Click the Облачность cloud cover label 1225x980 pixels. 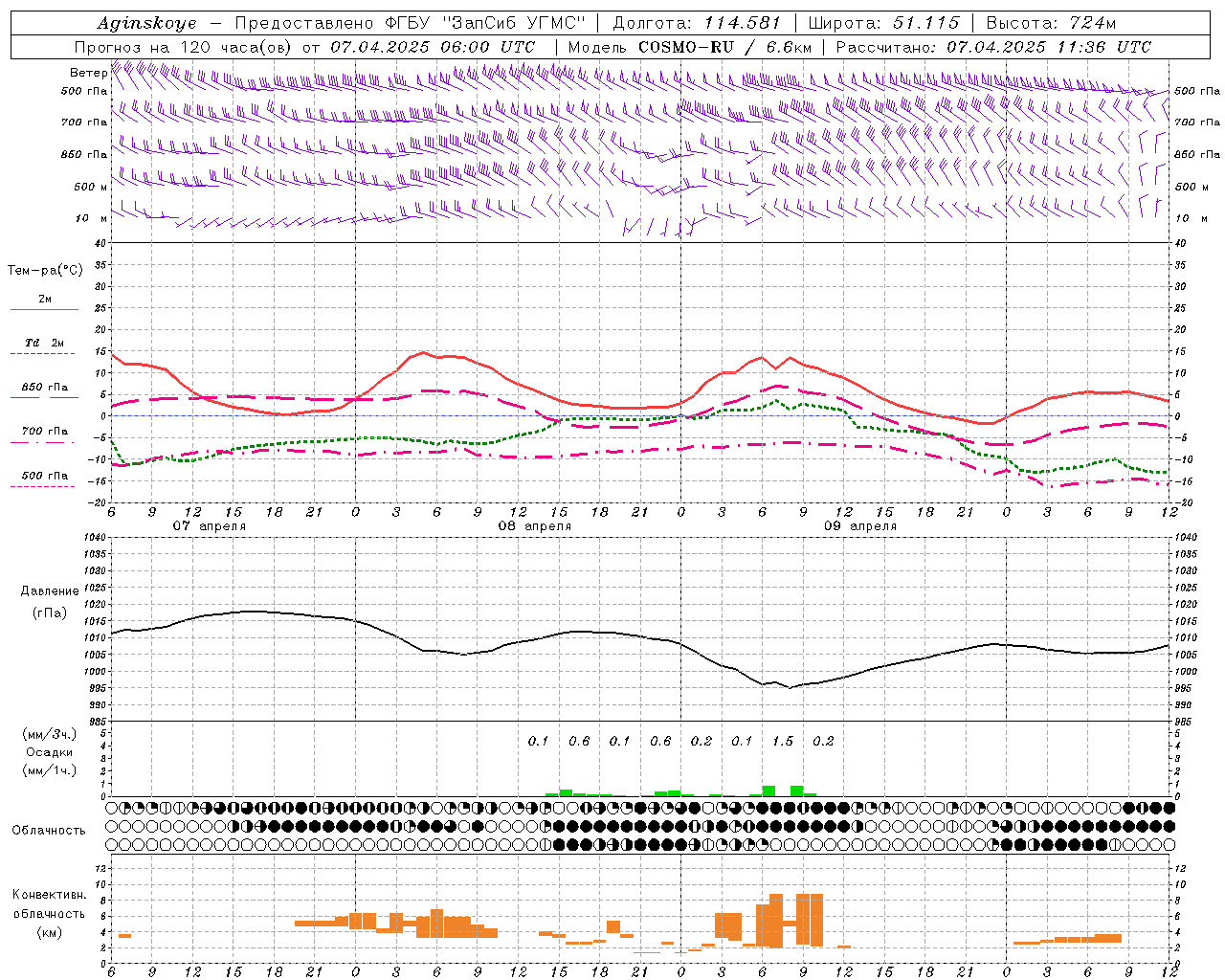[49, 830]
